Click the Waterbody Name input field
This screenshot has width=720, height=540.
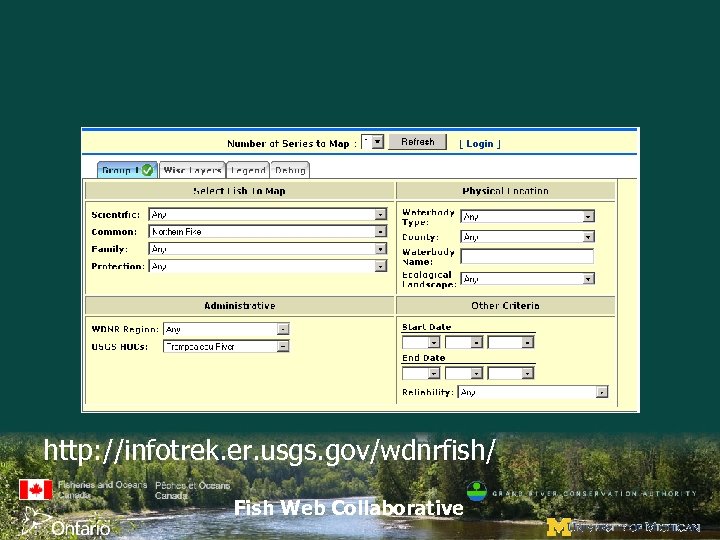tap(527, 256)
